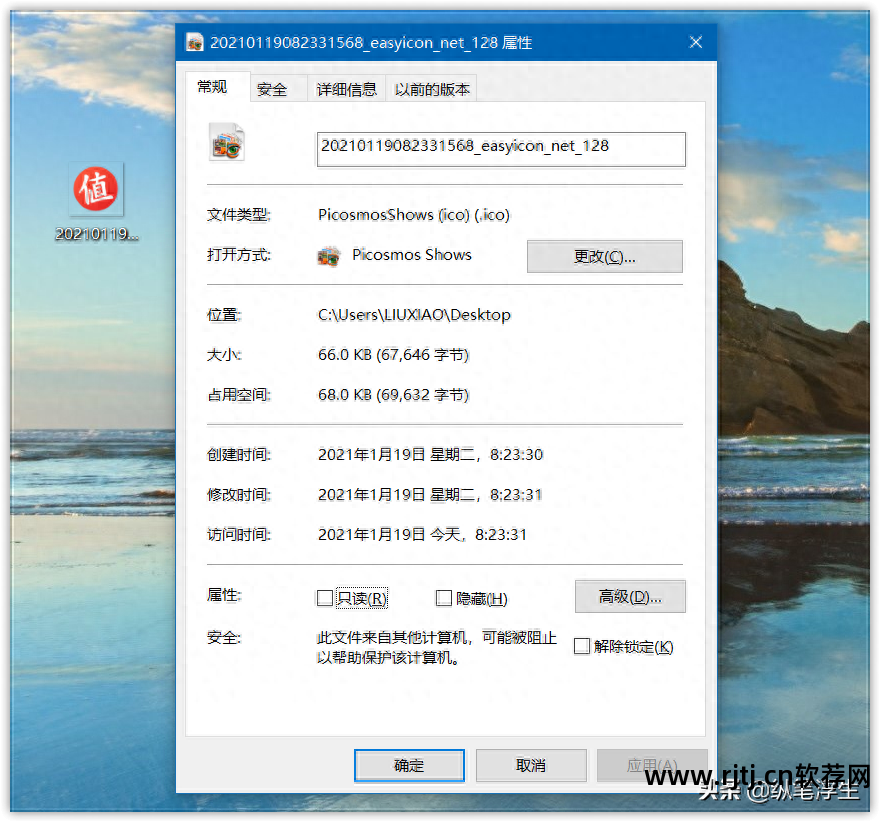880x822 pixels.
Task: Click the creation time 8:23:30 value
Action: coord(430,454)
